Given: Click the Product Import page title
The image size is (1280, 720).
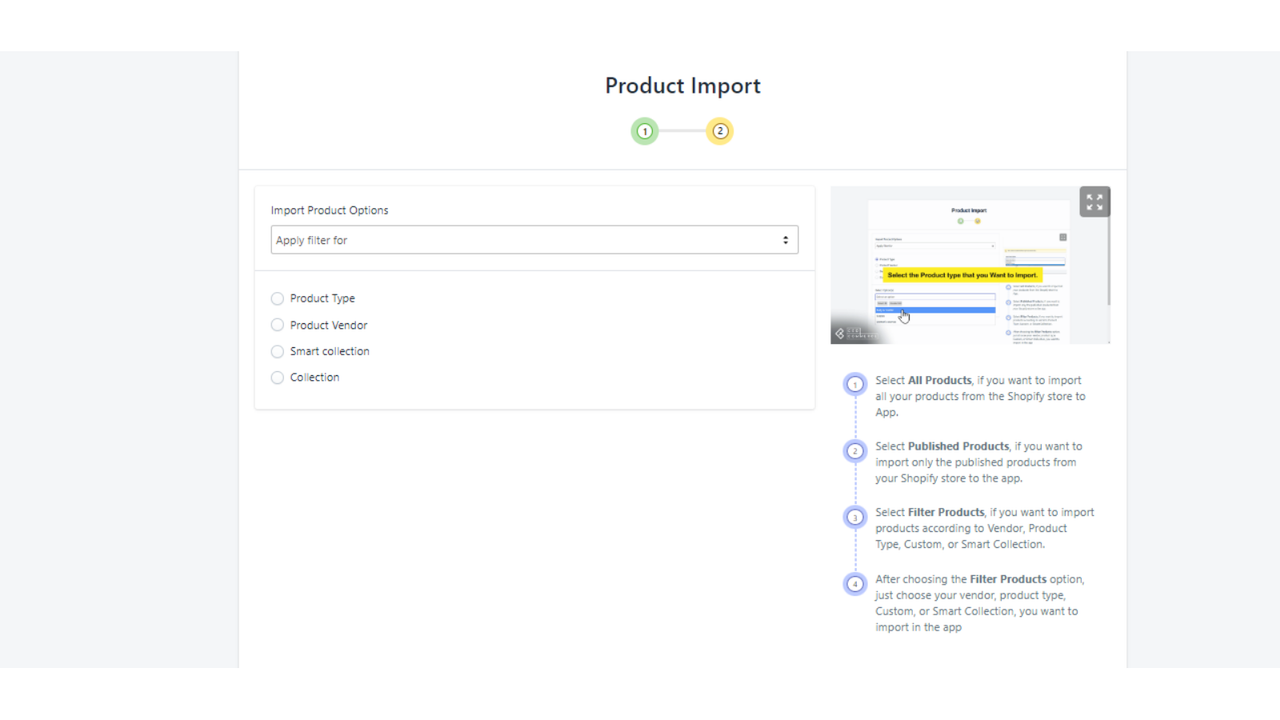Looking at the screenshot, I should [x=683, y=86].
